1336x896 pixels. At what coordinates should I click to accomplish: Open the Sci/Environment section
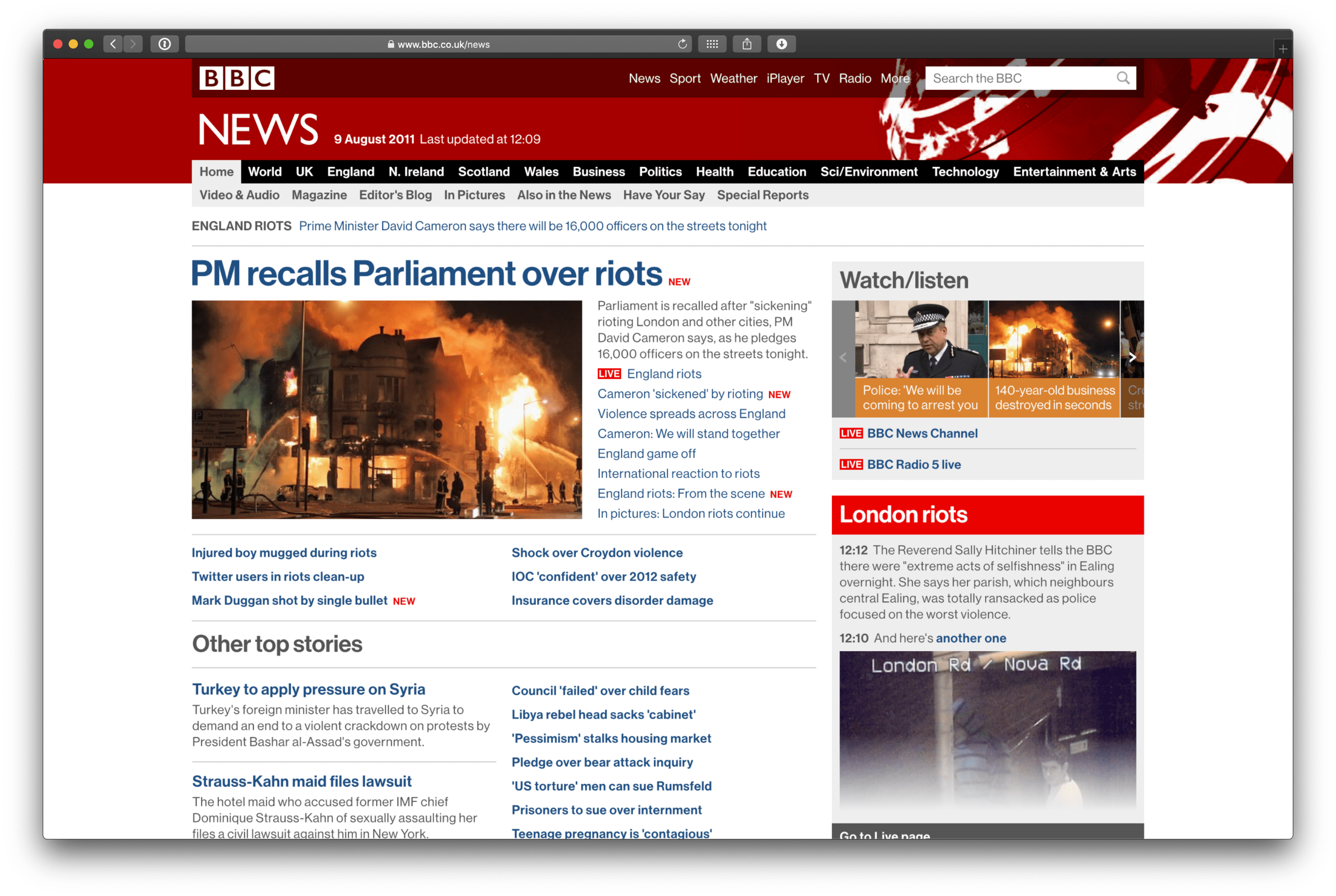point(868,171)
